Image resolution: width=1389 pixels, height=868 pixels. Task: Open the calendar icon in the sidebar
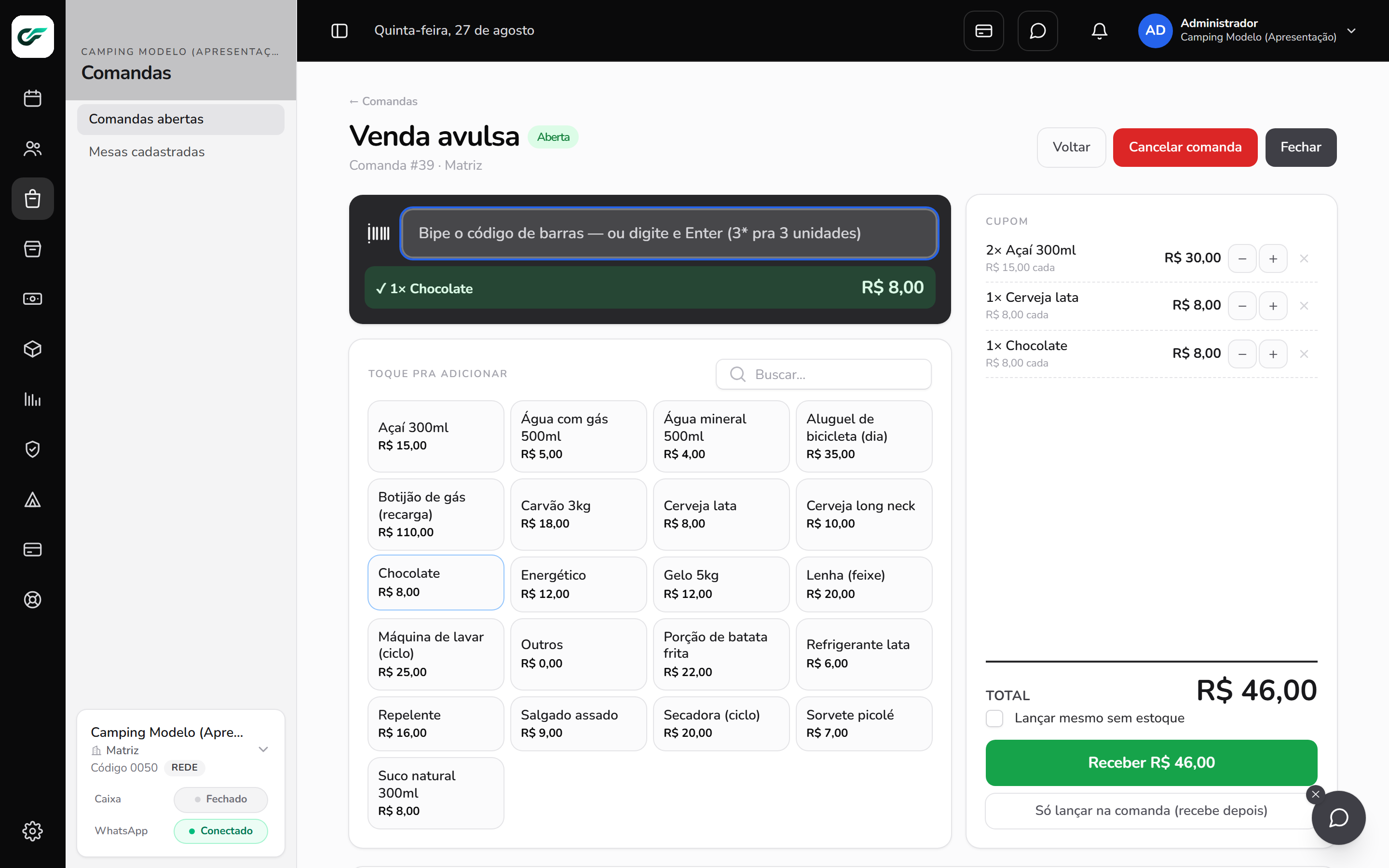33,98
